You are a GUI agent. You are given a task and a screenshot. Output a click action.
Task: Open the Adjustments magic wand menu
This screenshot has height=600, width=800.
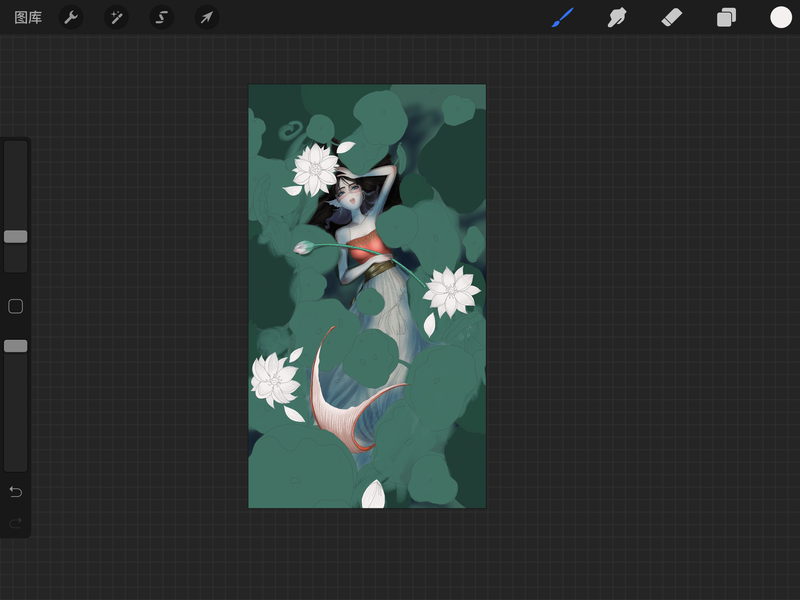point(116,18)
